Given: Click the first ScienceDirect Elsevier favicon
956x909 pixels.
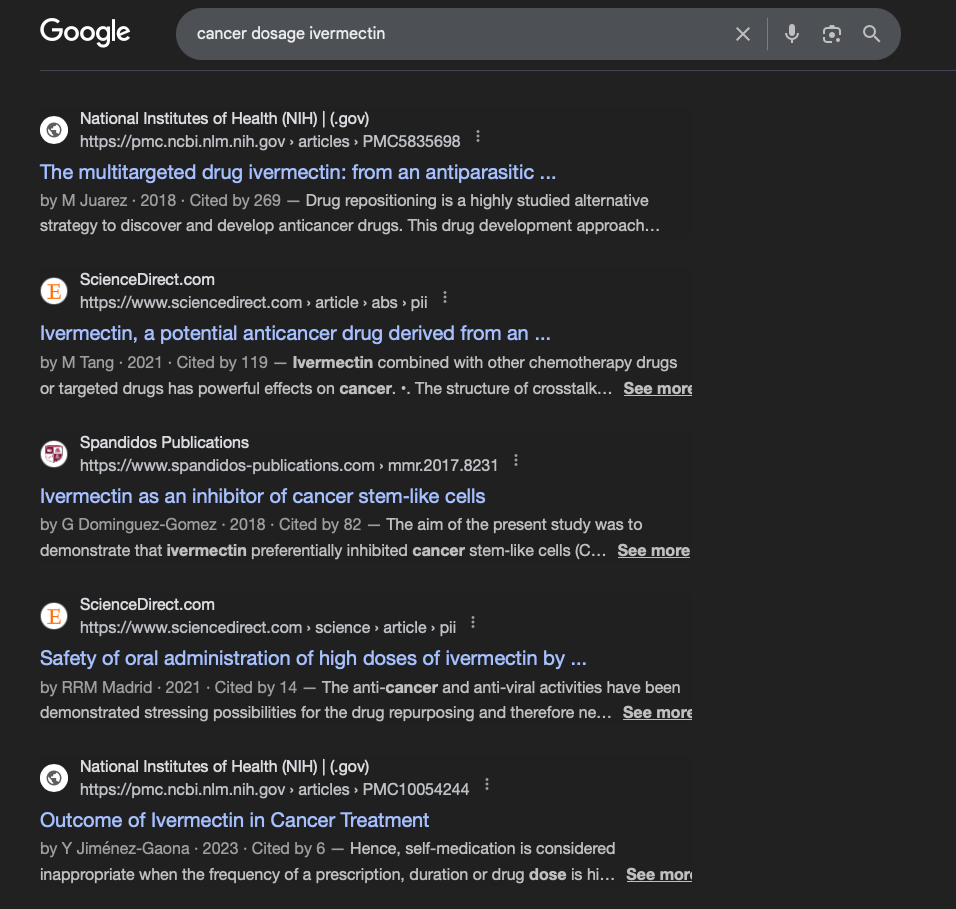Looking at the screenshot, I should pos(54,291).
